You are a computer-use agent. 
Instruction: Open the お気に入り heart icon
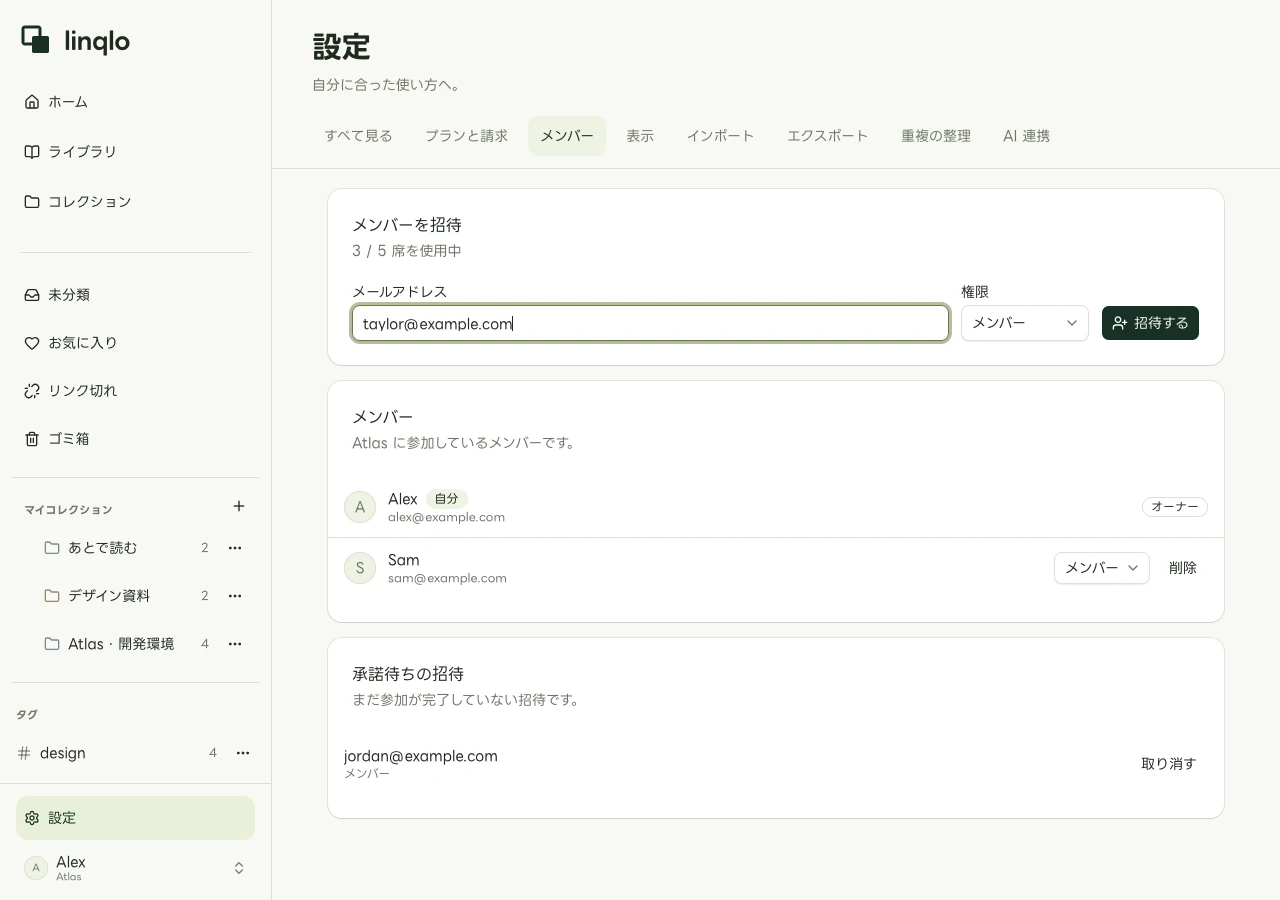click(32, 343)
